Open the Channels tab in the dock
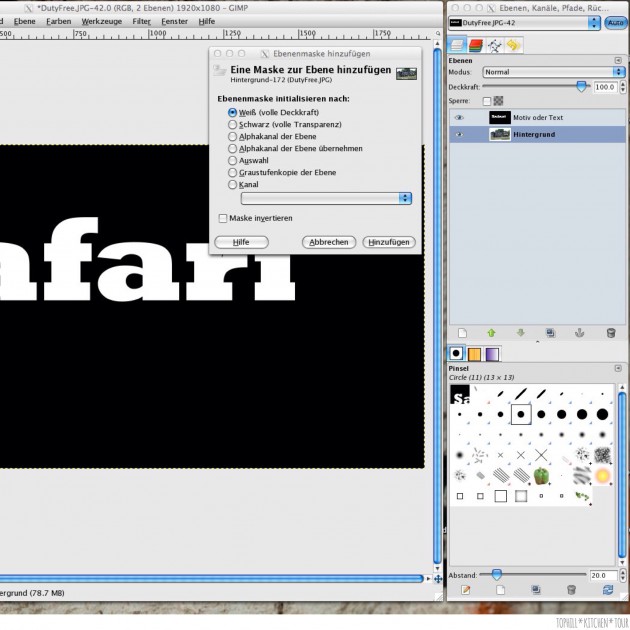630x630 pixels. pos(476,45)
